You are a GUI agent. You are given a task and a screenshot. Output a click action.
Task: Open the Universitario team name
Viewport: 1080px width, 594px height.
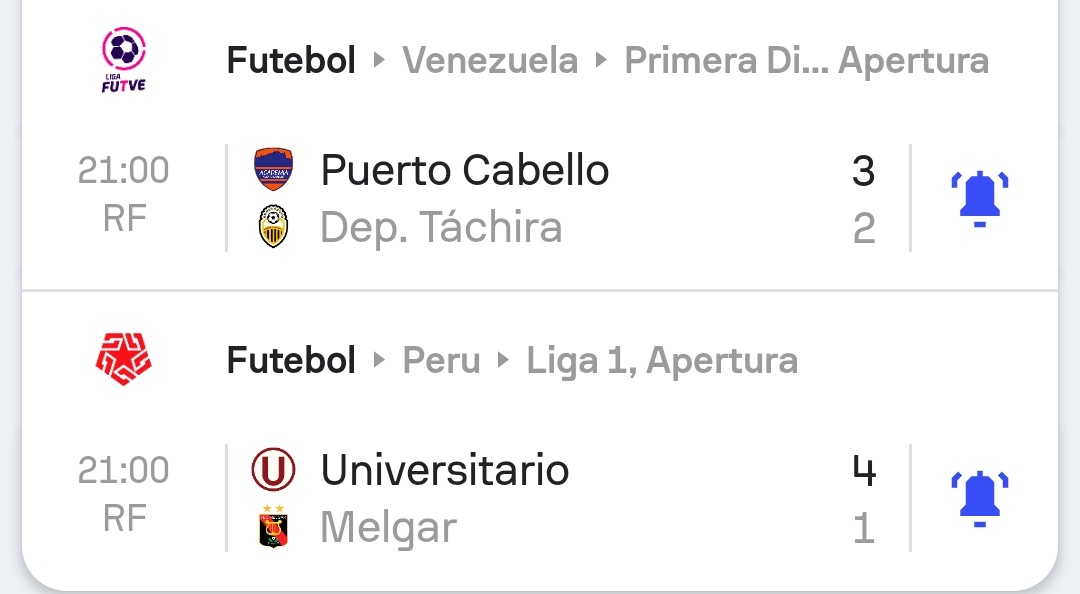445,470
